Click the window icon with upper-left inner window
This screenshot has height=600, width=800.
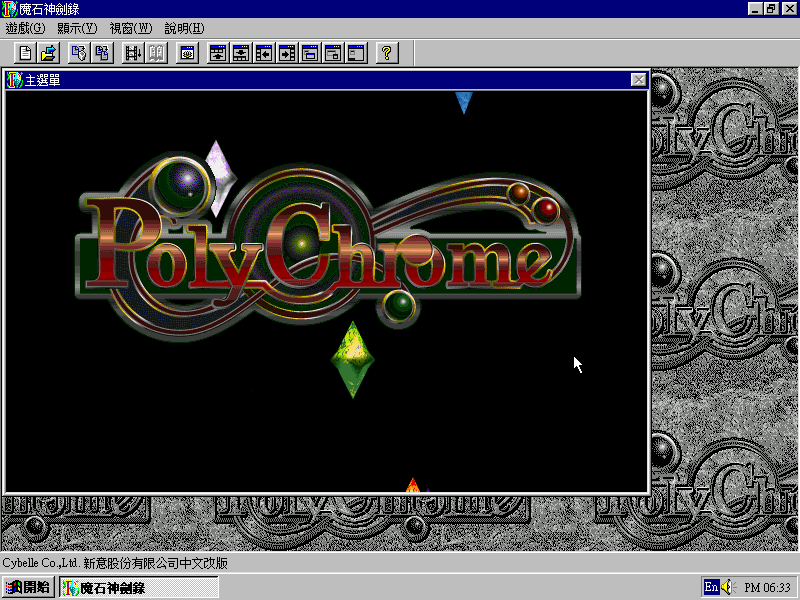pyautogui.click(x=356, y=53)
